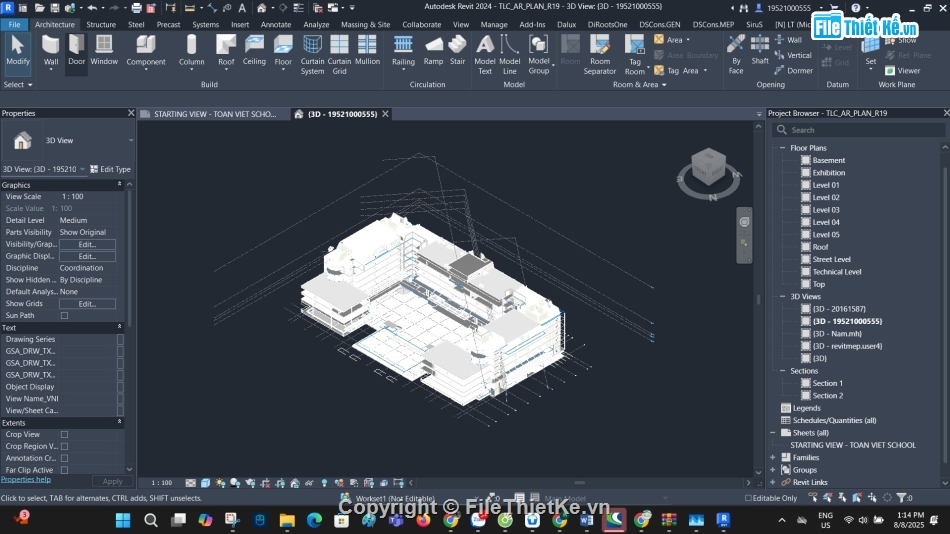Image resolution: width=950 pixels, height=534 pixels.
Task: Close the Properties palette
Action: click(x=131, y=113)
